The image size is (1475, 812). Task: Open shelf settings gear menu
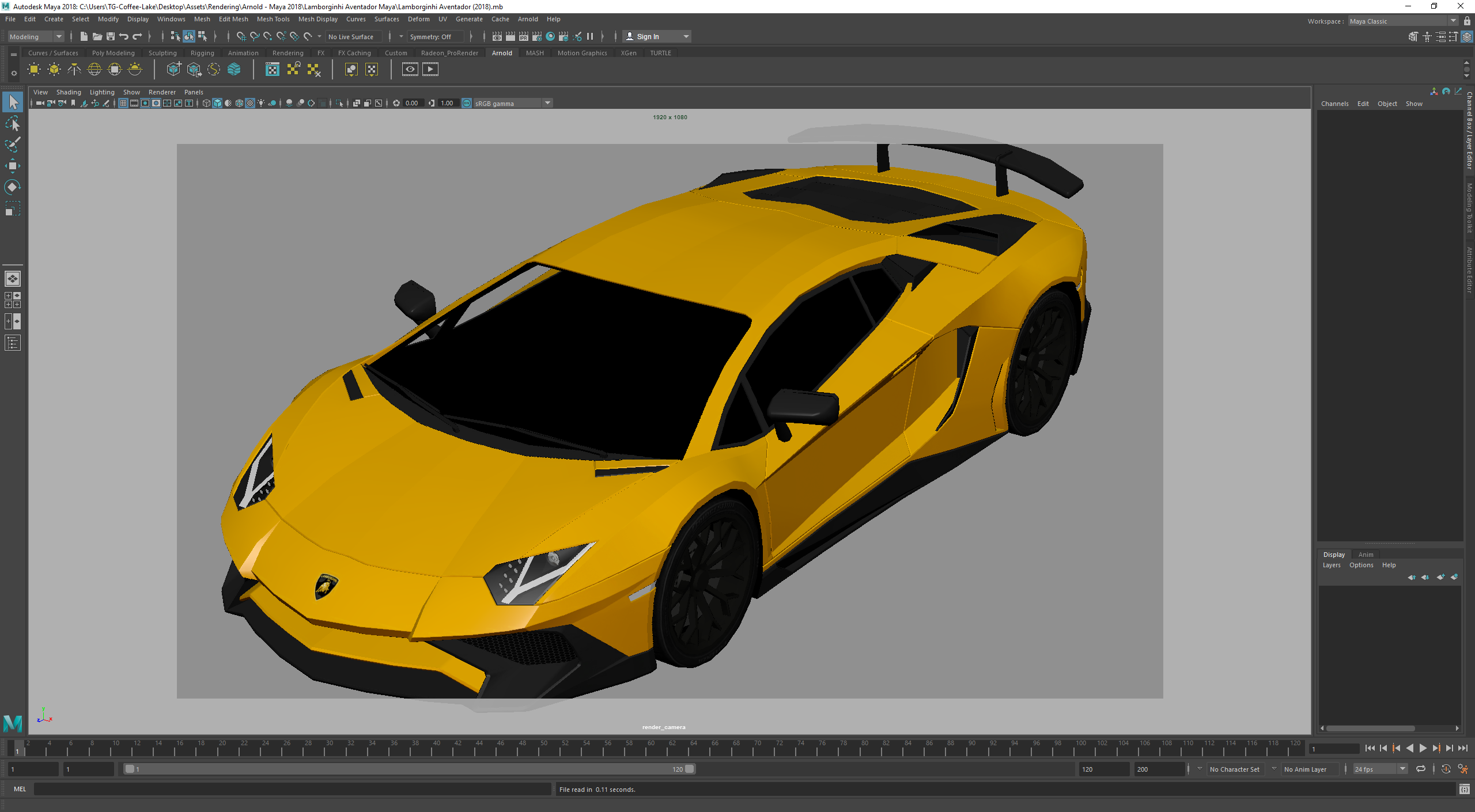(14, 74)
